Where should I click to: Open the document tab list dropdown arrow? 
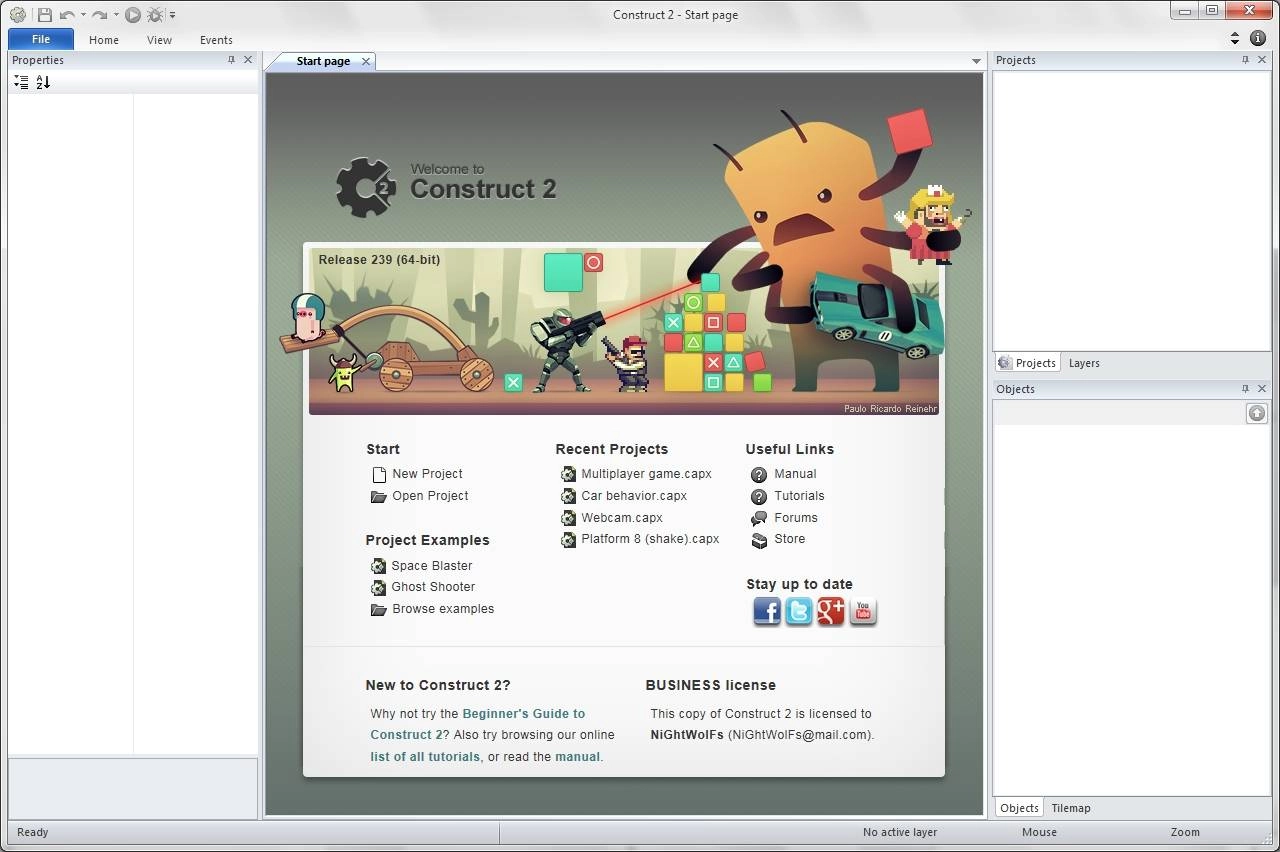pyautogui.click(x=976, y=61)
